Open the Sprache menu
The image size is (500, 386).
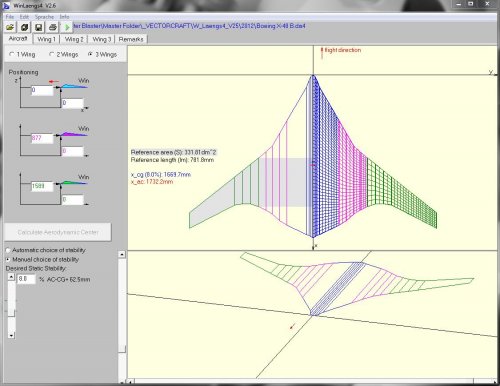[44, 16]
